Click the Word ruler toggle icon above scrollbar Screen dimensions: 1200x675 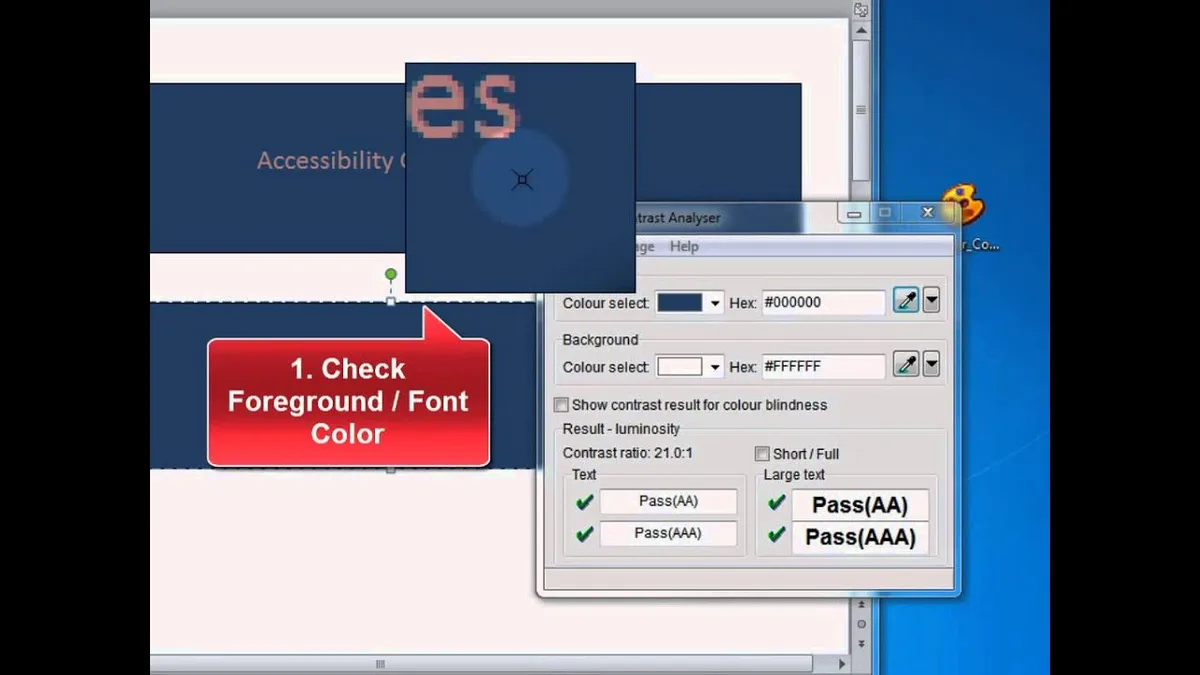pos(860,10)
